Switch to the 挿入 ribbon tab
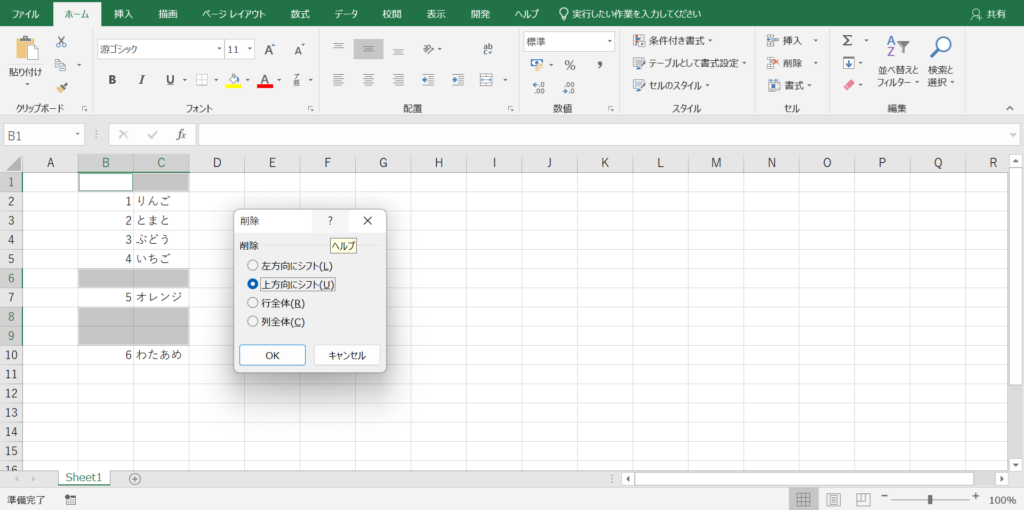This screenshot has width=1024, height=510. tap(123, 14)
